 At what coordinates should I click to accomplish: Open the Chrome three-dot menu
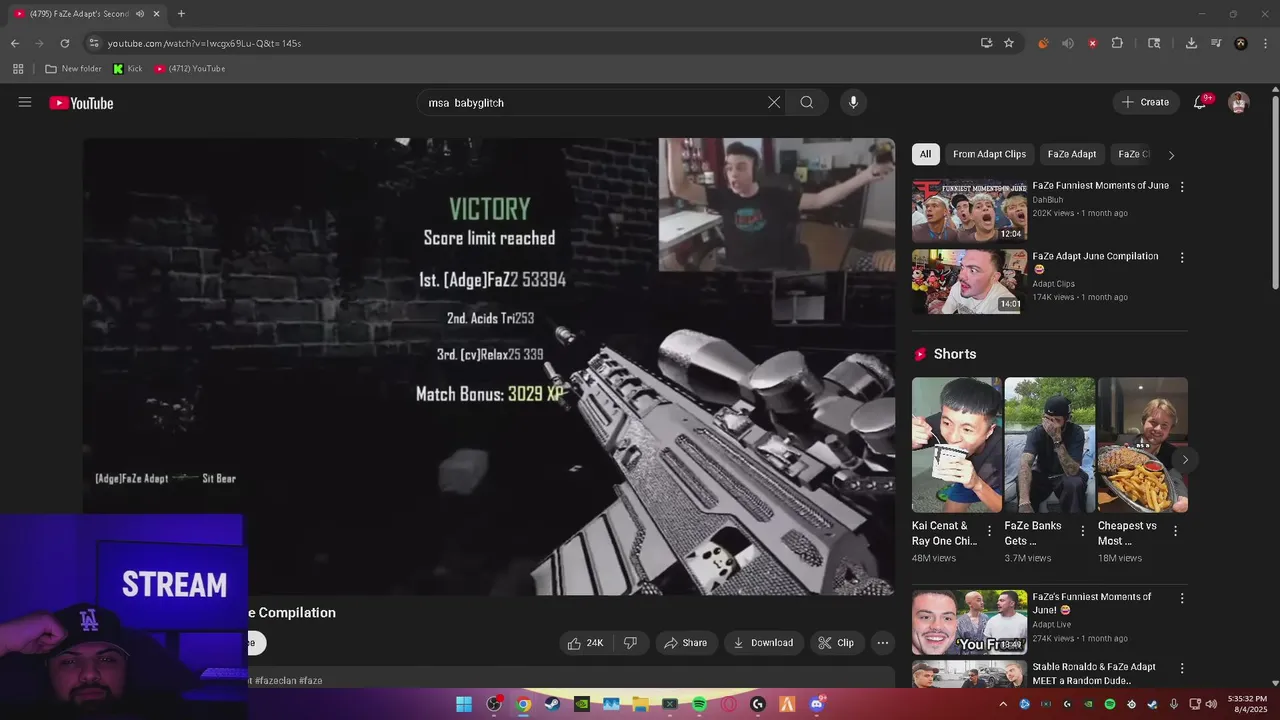click(1266, 43)
